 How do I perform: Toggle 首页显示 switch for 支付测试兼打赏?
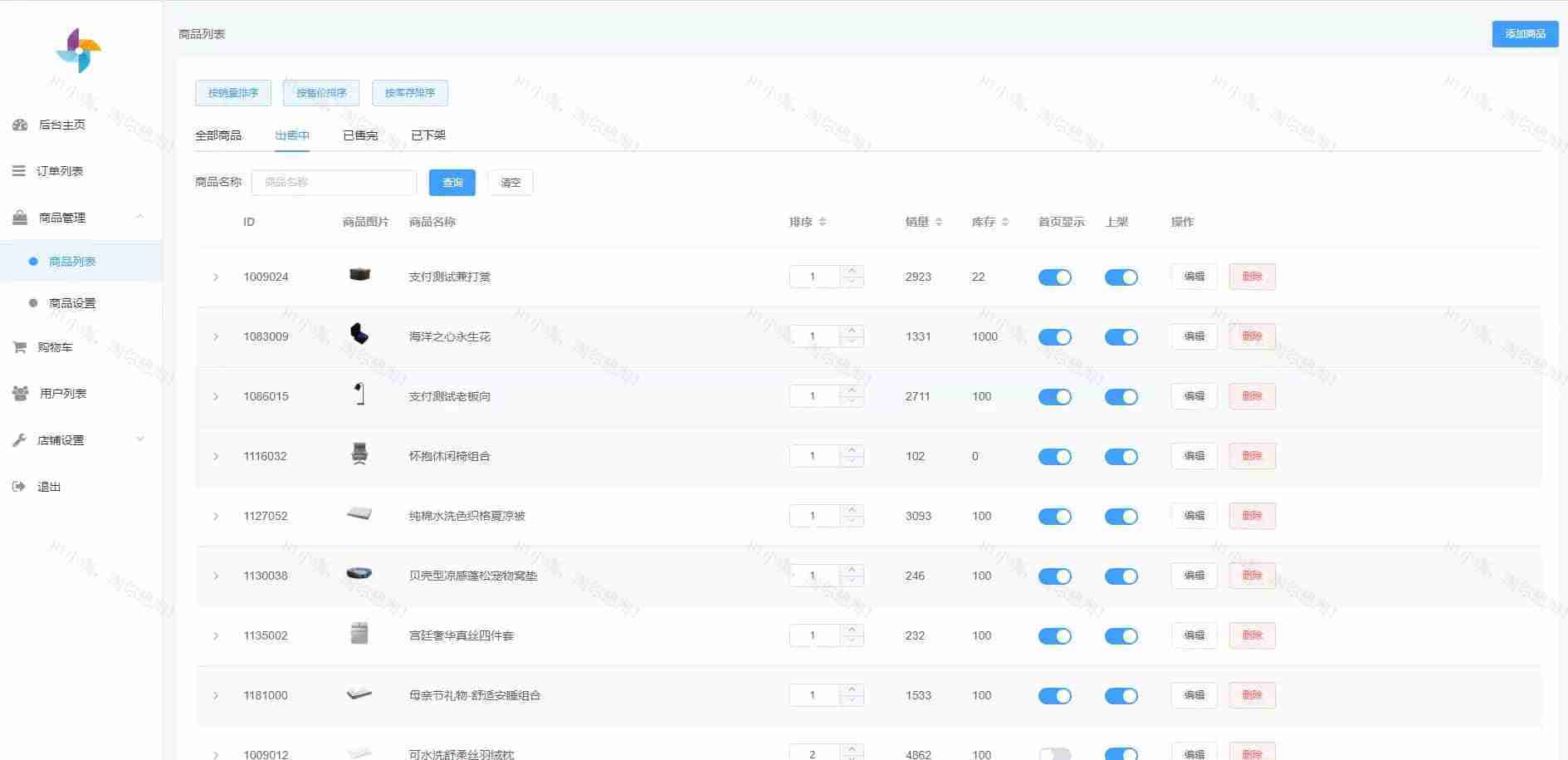[1054, 277]
